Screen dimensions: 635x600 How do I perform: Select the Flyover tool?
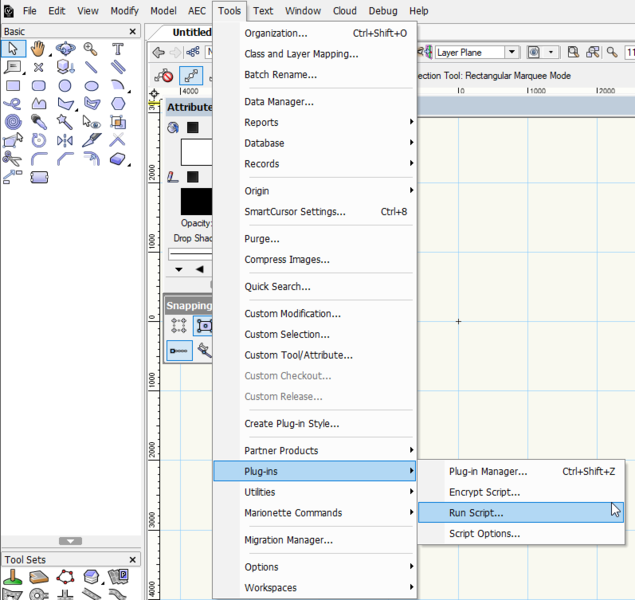(x=65, y=49)
